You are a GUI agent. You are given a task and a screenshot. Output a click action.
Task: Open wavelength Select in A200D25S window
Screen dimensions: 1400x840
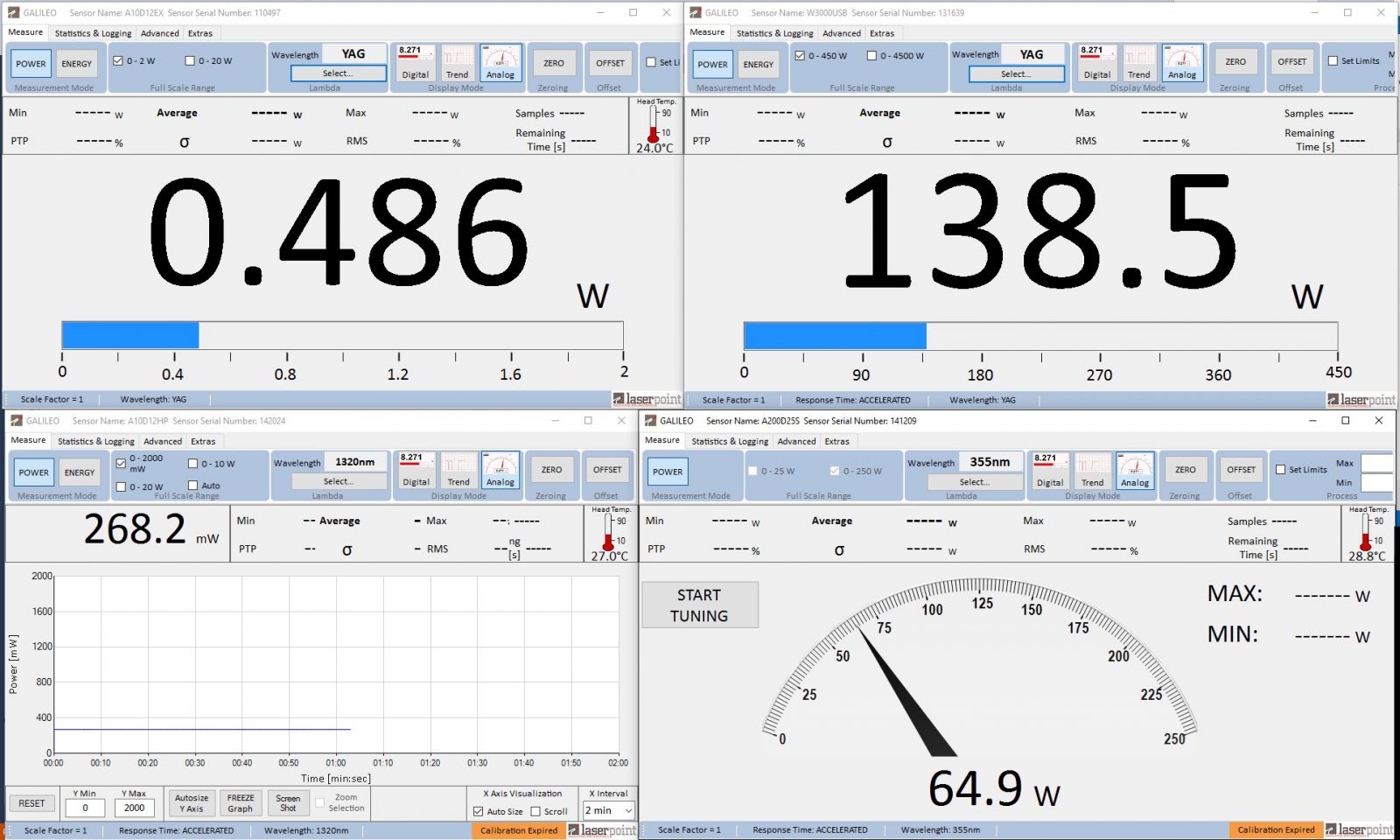point(975,482)
